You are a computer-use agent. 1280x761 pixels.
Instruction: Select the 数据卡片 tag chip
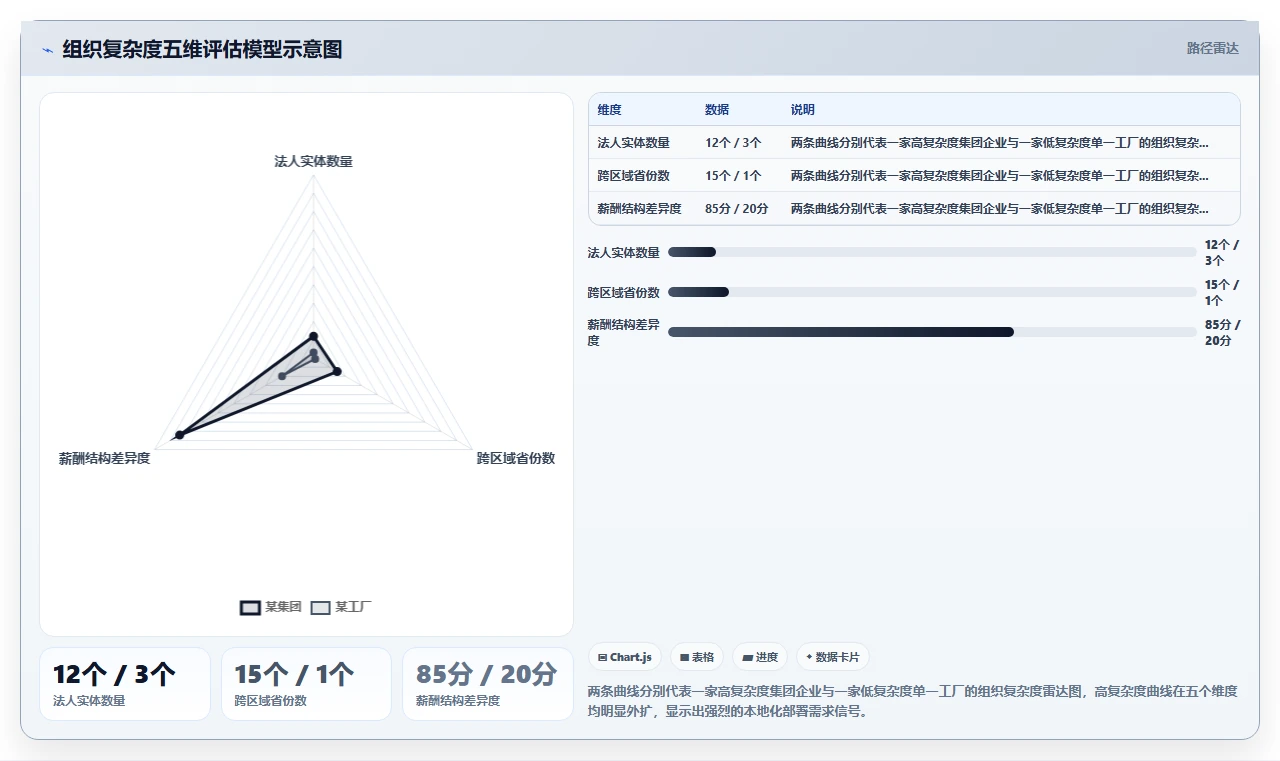[833, 657]
